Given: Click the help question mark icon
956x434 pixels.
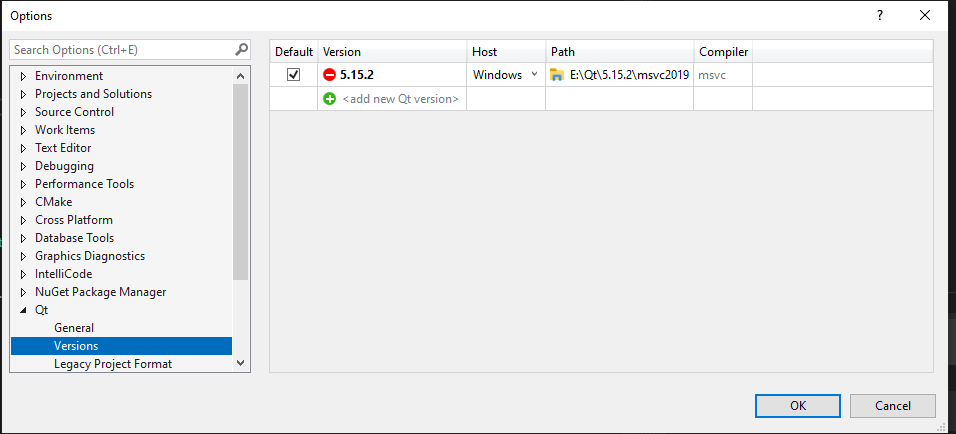Looking at the screenshot, I should (880, 16).
